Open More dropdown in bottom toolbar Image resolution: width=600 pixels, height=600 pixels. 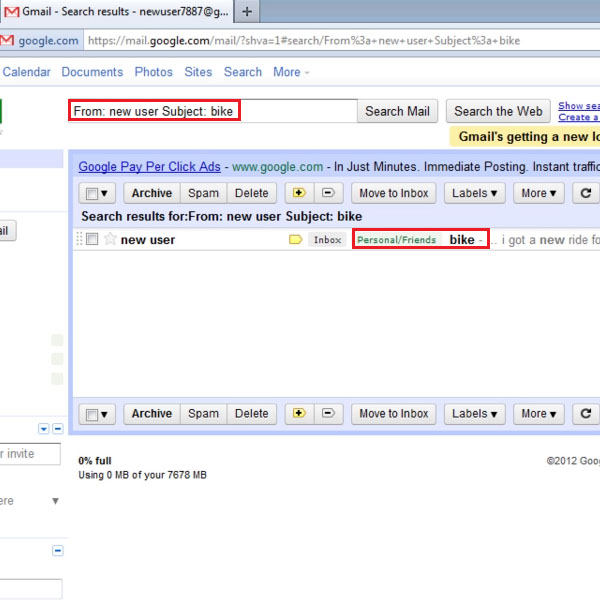point(539,414)
